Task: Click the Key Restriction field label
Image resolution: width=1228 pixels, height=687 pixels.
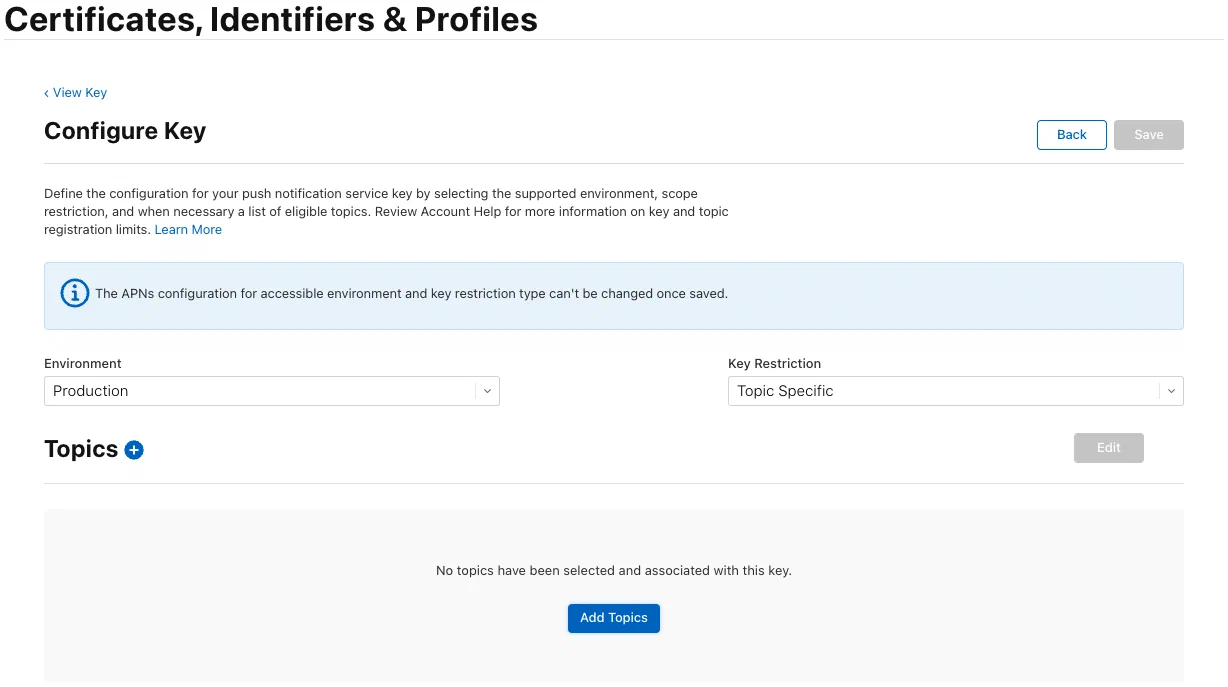Action: pyautogui.click(x=774, y=364)
